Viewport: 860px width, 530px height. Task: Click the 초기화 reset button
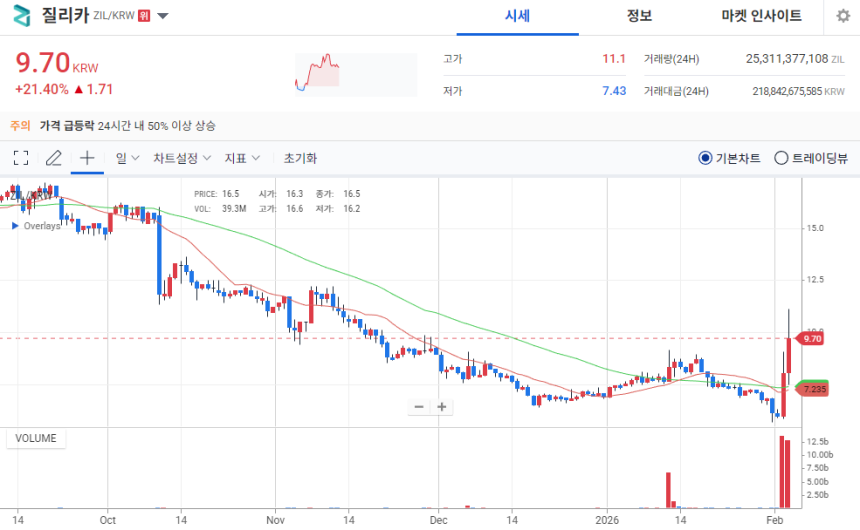pyautogui.click(x=300, y=158)
